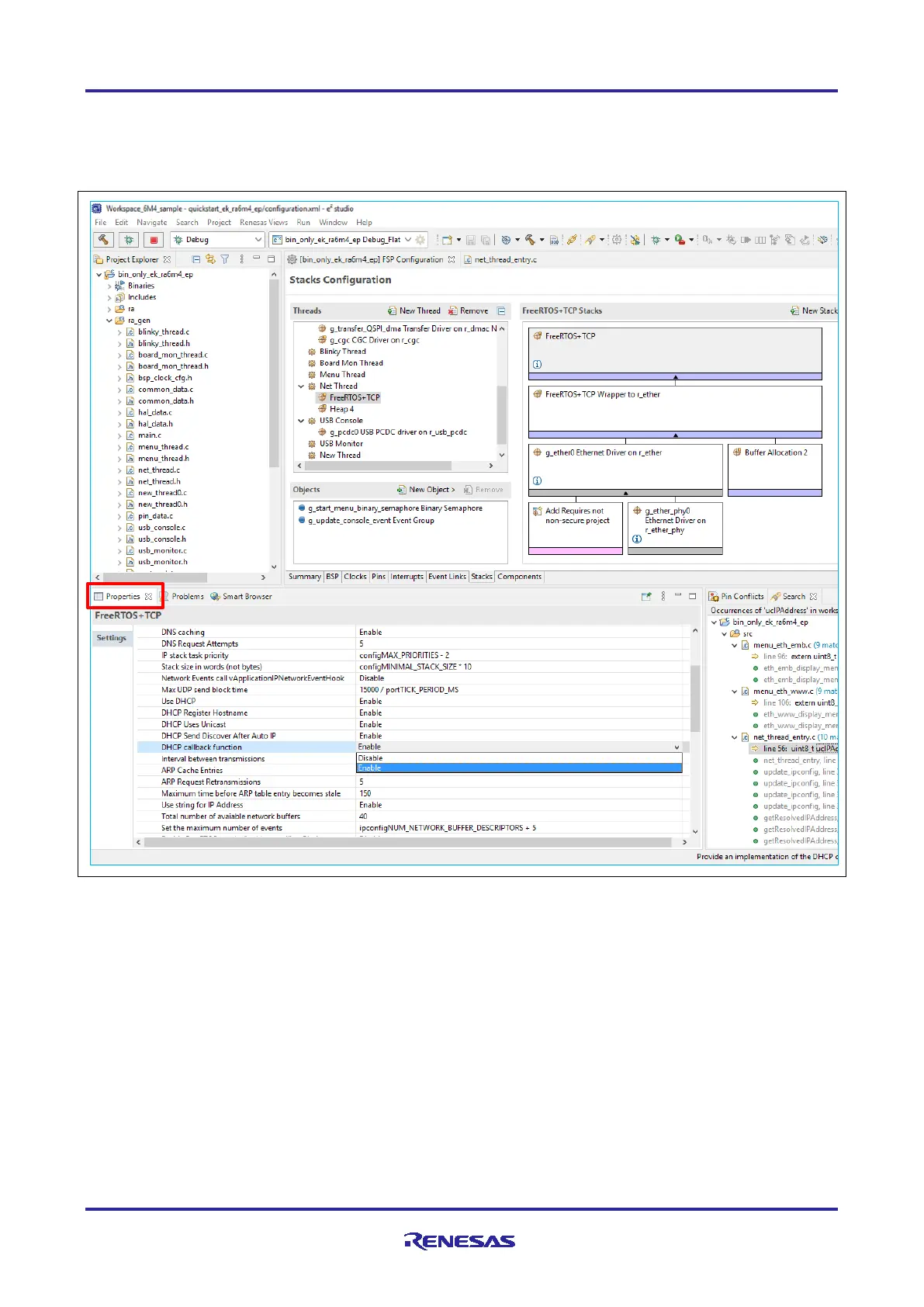
Task: Open the Navigate menu
Action: 152,223
